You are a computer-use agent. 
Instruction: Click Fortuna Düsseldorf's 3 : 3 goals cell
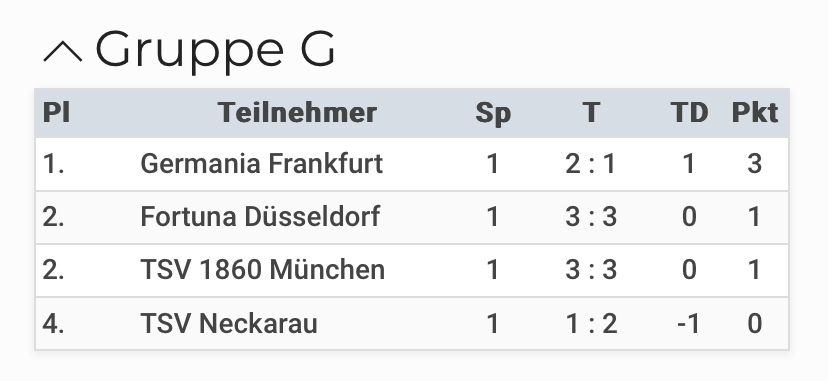click(x=591, y=217)
